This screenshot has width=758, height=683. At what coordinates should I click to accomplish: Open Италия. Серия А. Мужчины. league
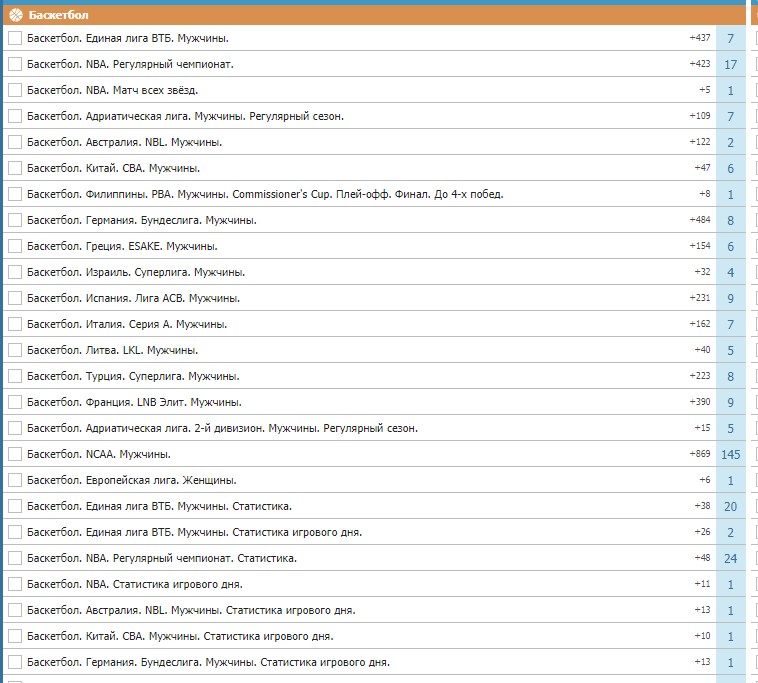tap(127, 324)
